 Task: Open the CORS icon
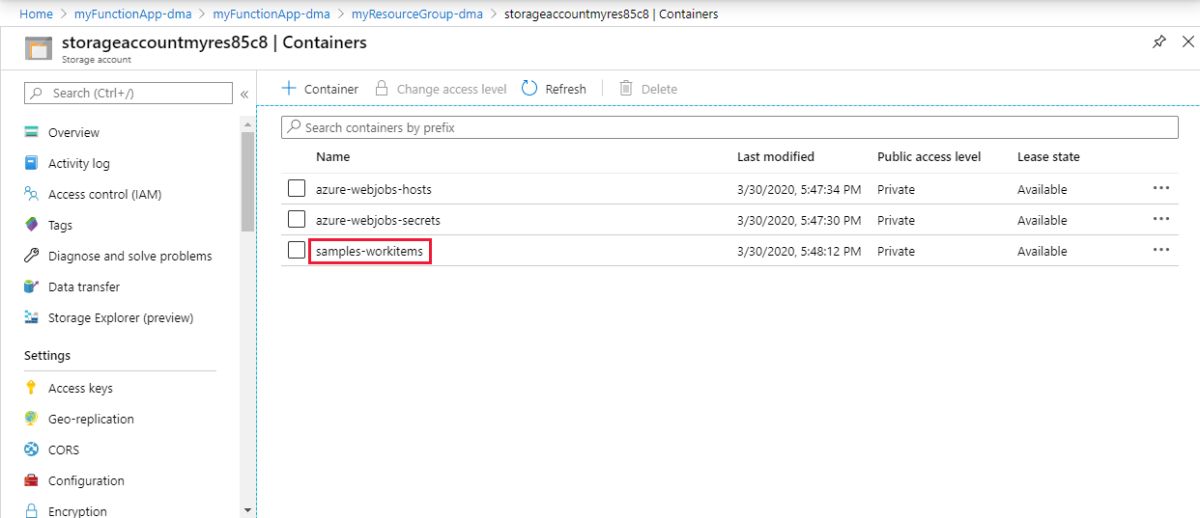tap(31, 450)
